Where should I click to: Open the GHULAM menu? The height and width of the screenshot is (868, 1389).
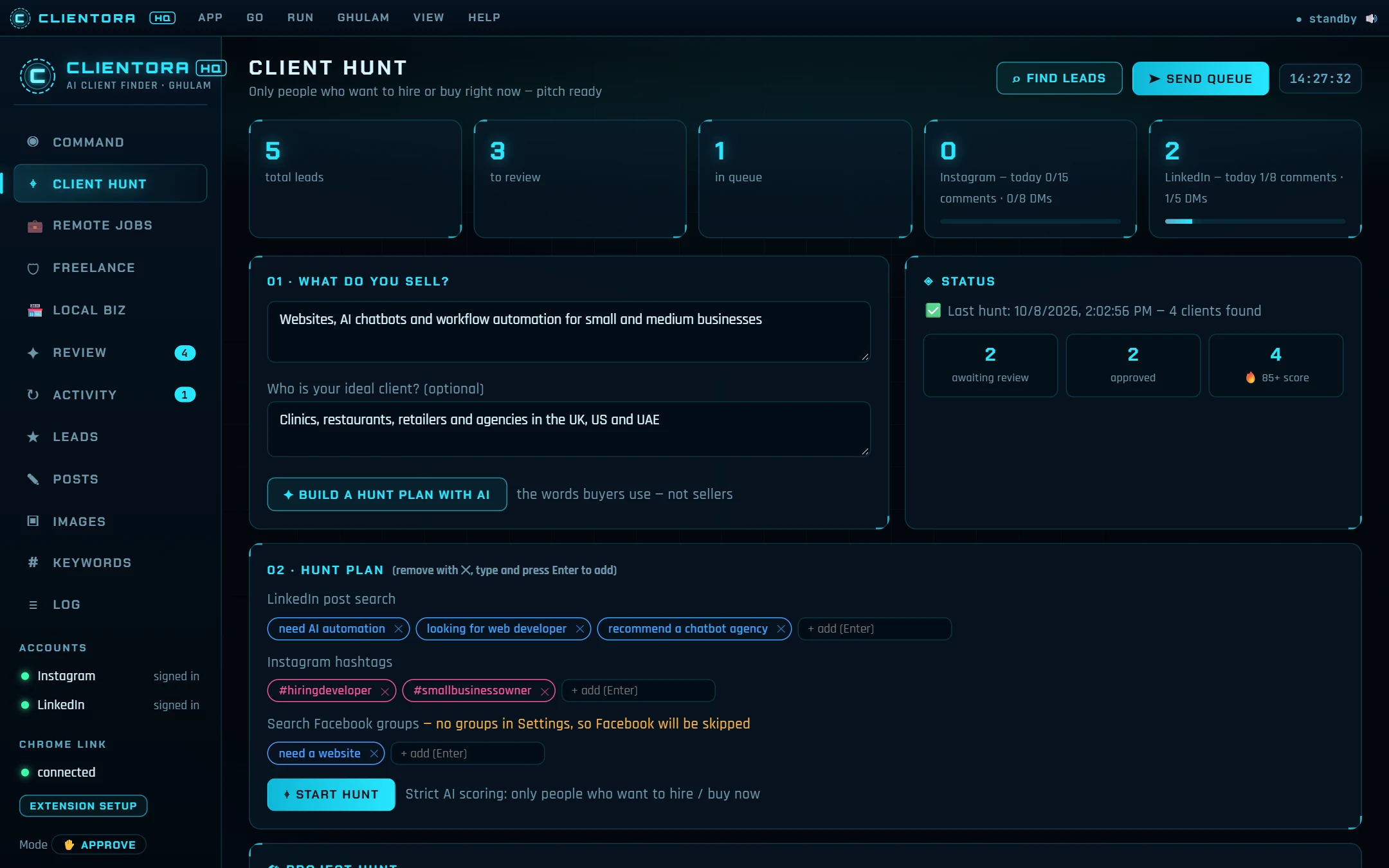363,17
